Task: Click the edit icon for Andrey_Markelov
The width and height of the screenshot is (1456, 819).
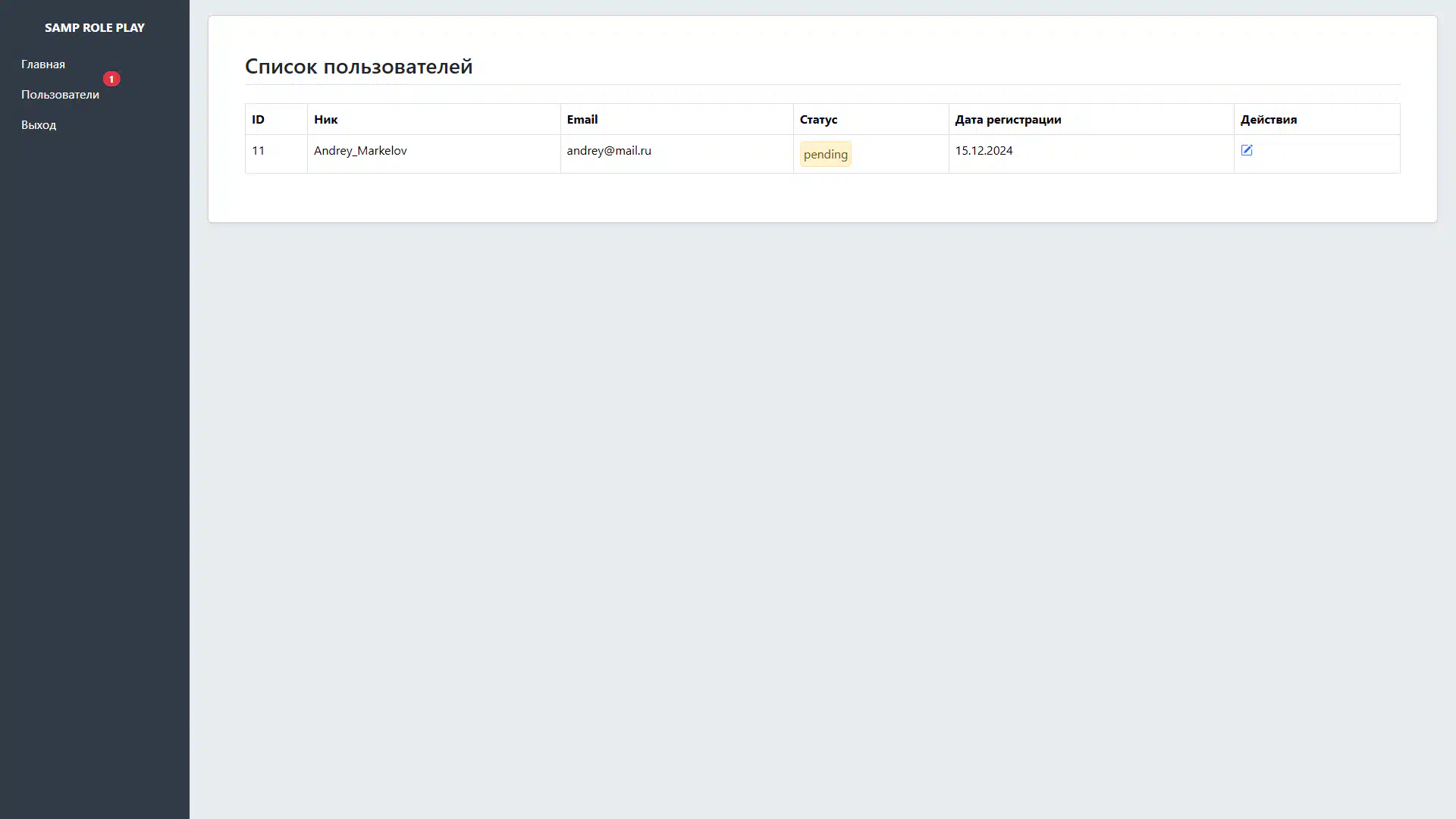Action: [x=1247, y=150]
